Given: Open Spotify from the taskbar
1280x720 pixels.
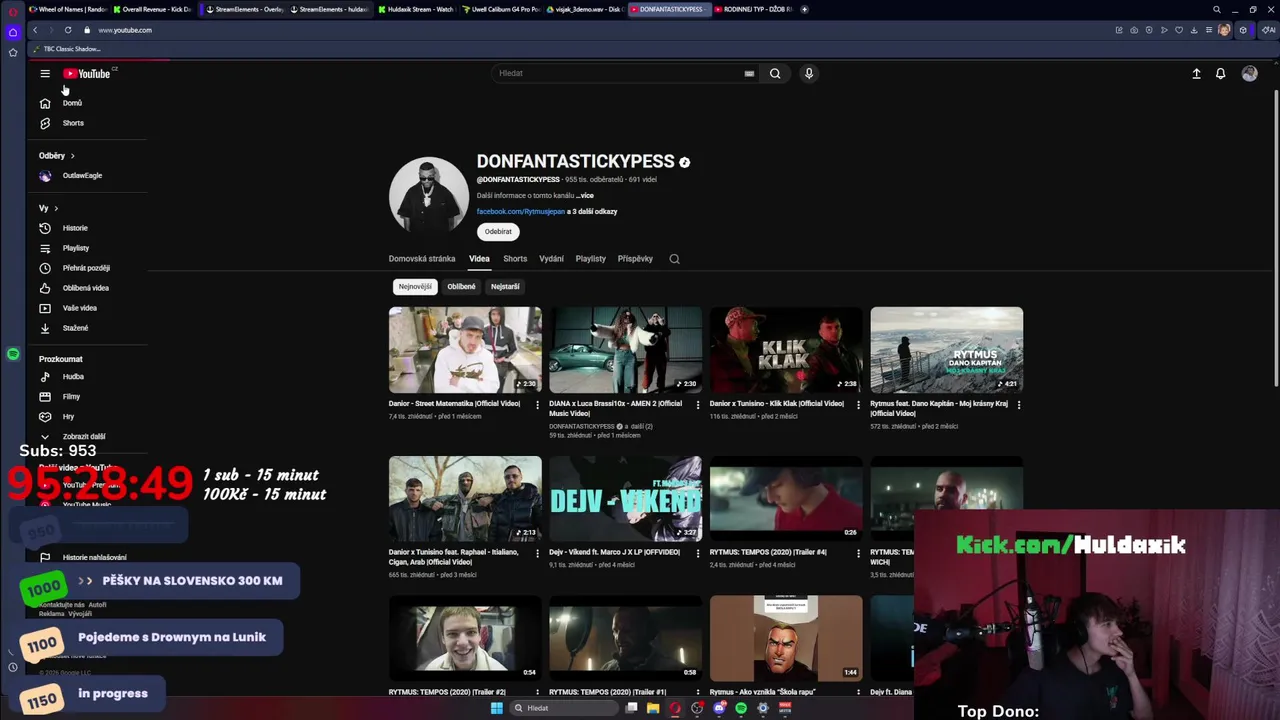Looking at the screenshot, I should tap(741, 708).
